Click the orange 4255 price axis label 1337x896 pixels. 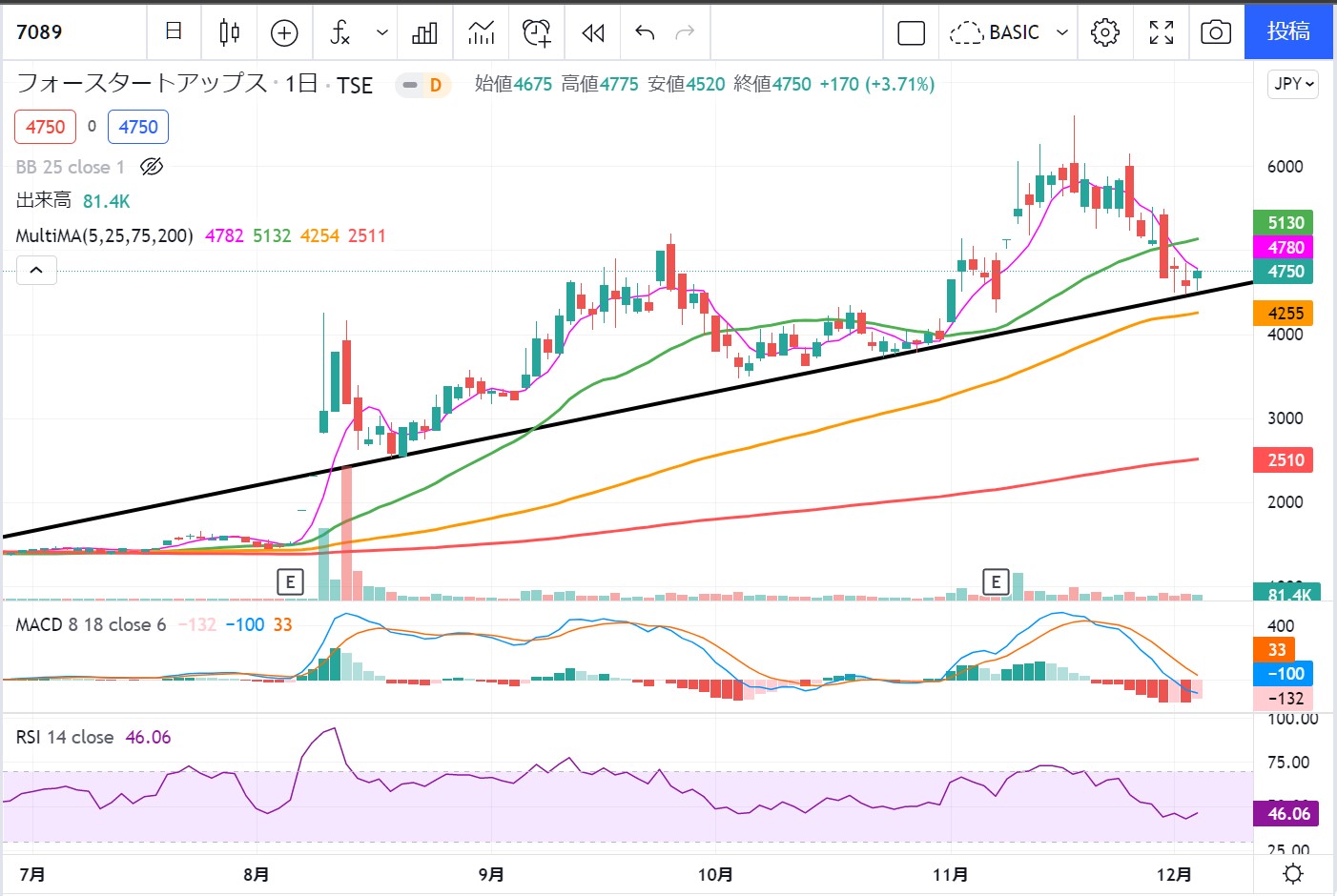pos(1285,313)
